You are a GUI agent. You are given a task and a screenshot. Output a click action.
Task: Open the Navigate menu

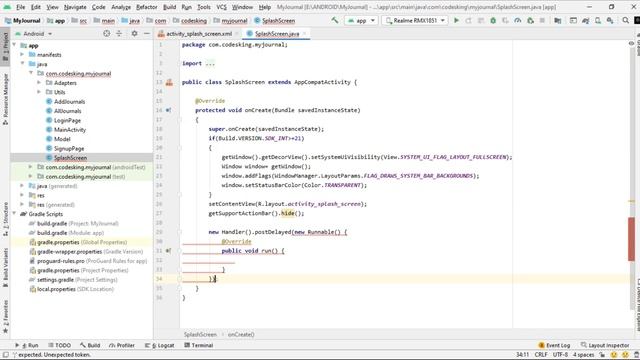75,7
